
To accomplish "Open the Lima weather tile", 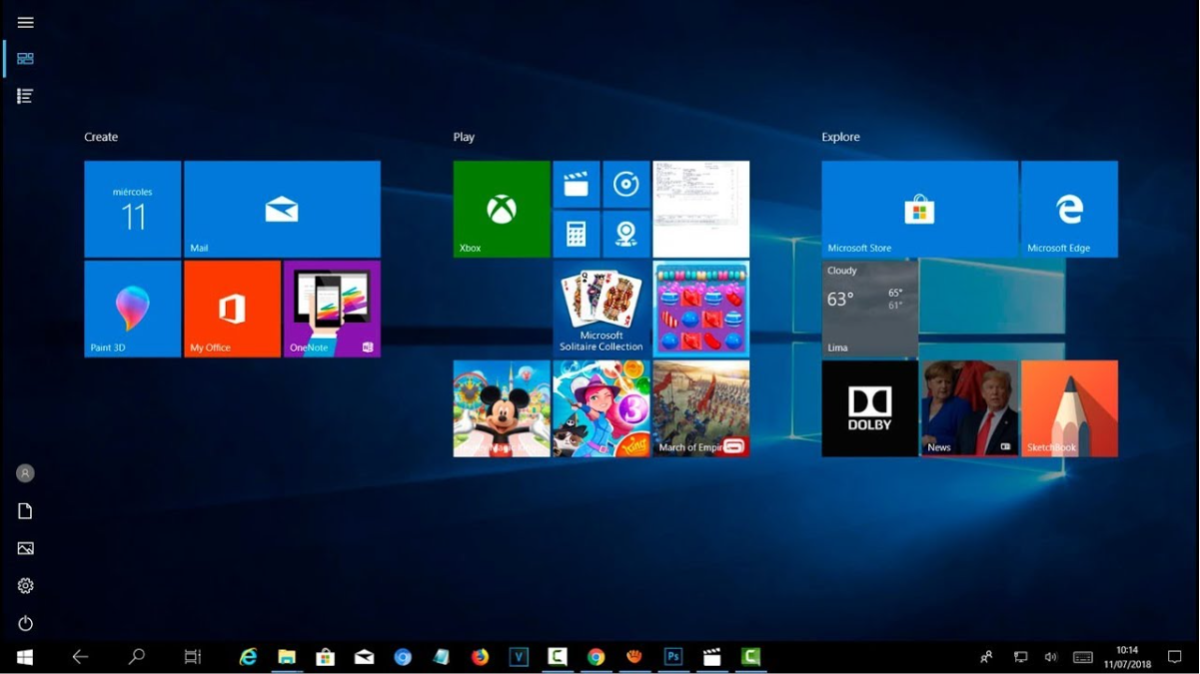I will tap(868, 307).
